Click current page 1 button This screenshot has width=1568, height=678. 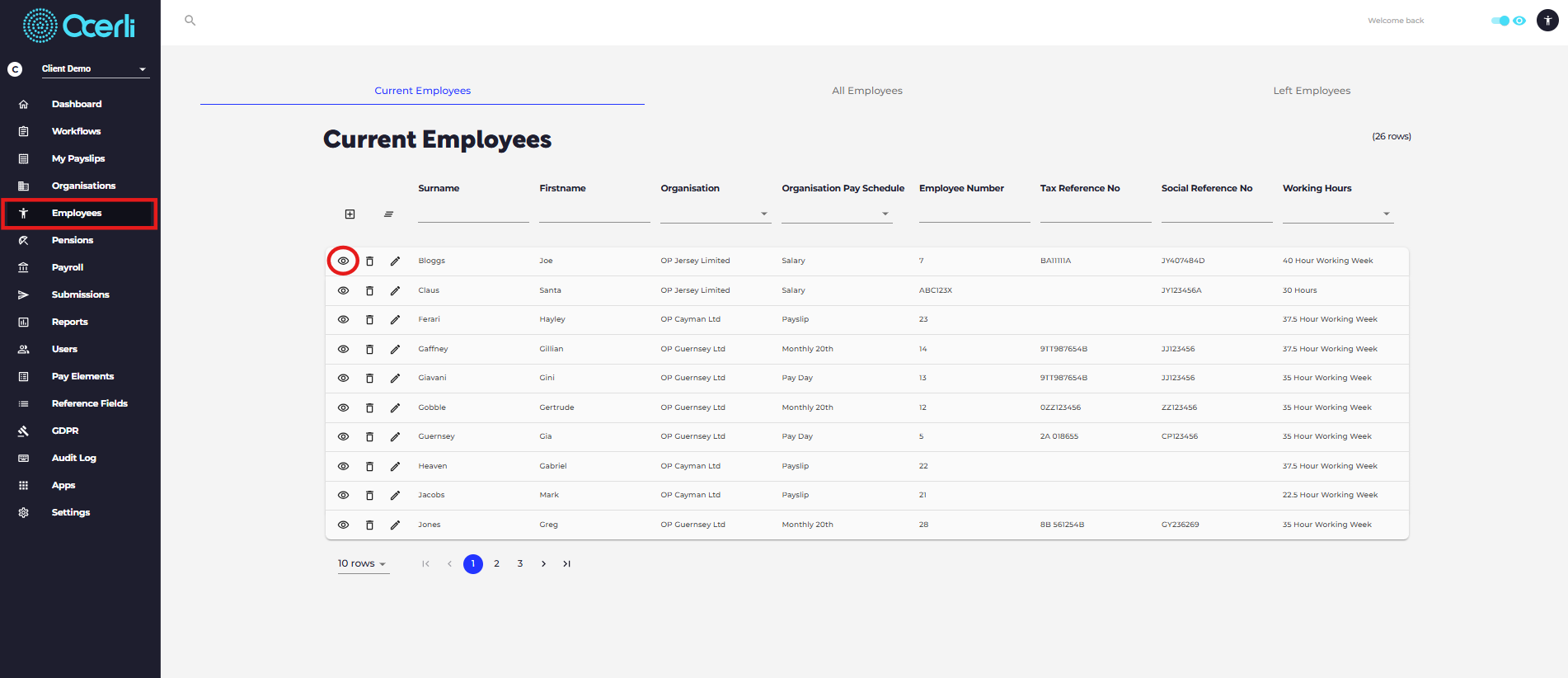tap(473, 563)
